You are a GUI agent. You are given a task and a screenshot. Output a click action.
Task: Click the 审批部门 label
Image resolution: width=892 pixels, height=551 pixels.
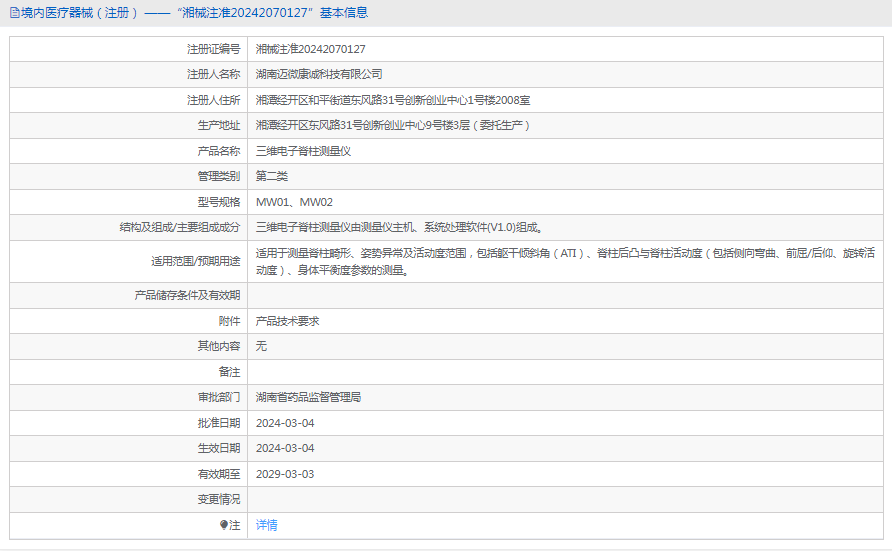(219, 397)
